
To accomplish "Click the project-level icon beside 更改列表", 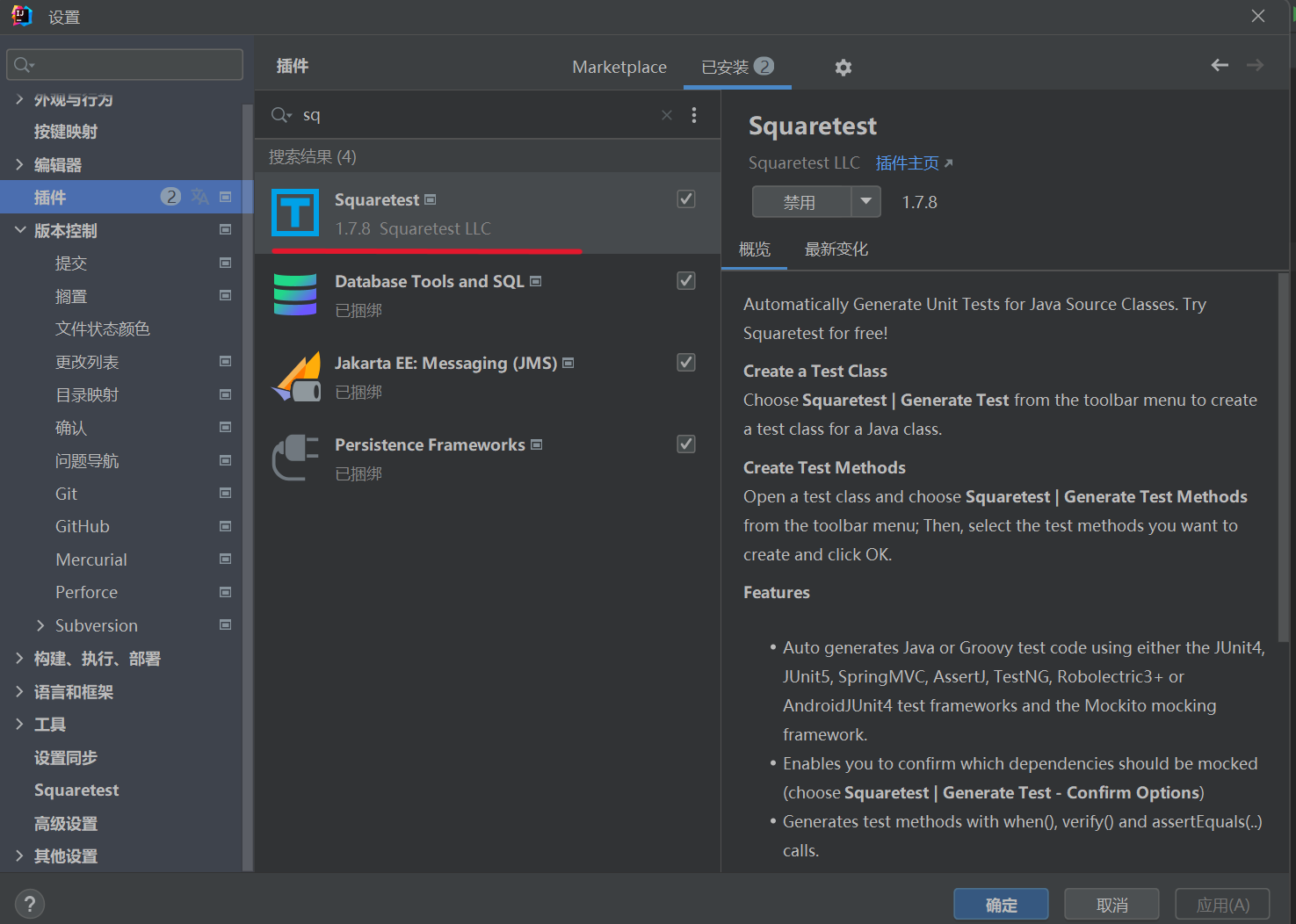I will tap(226, 361).
